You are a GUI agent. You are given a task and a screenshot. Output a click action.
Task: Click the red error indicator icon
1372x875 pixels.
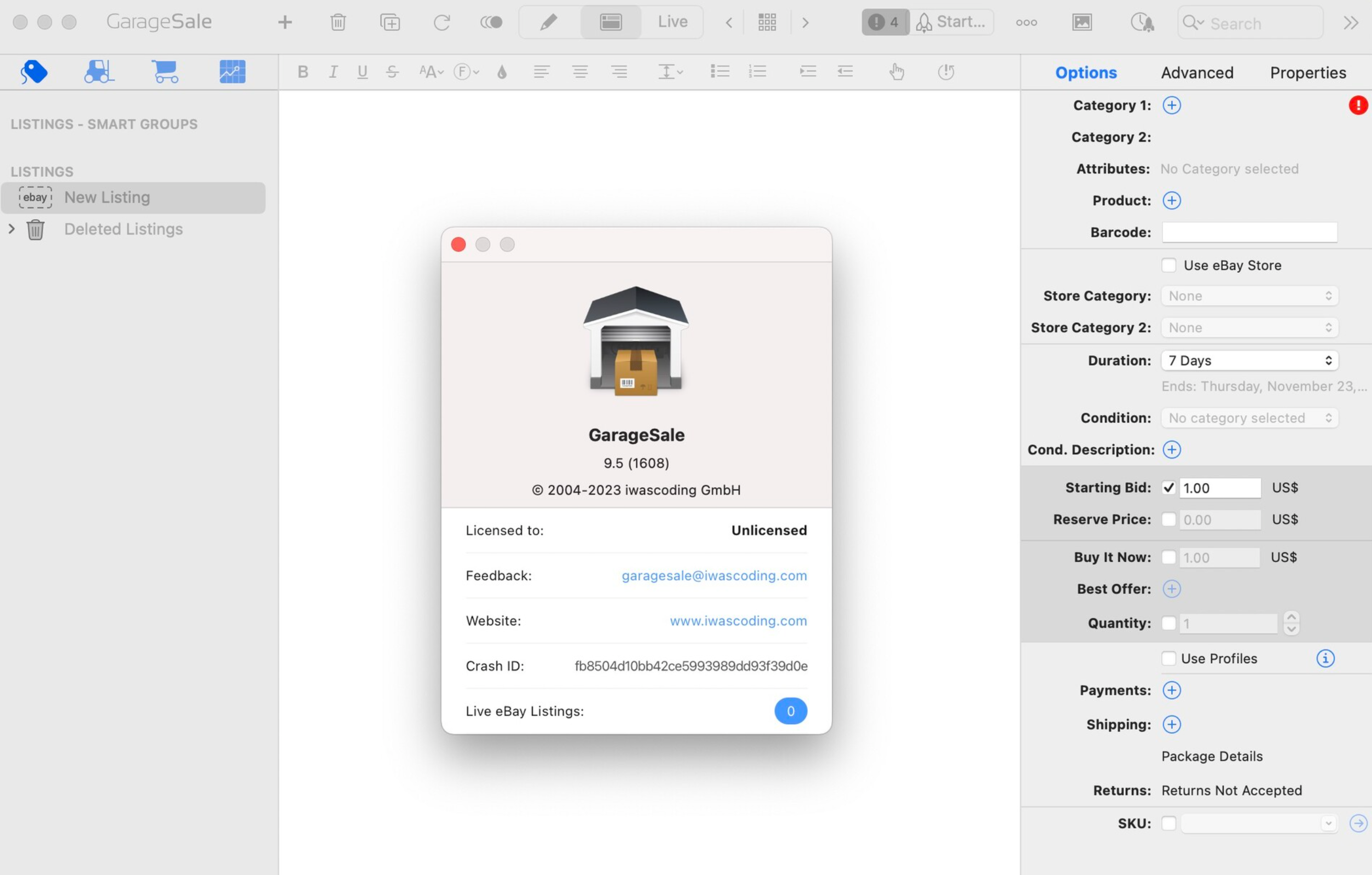1358,105
